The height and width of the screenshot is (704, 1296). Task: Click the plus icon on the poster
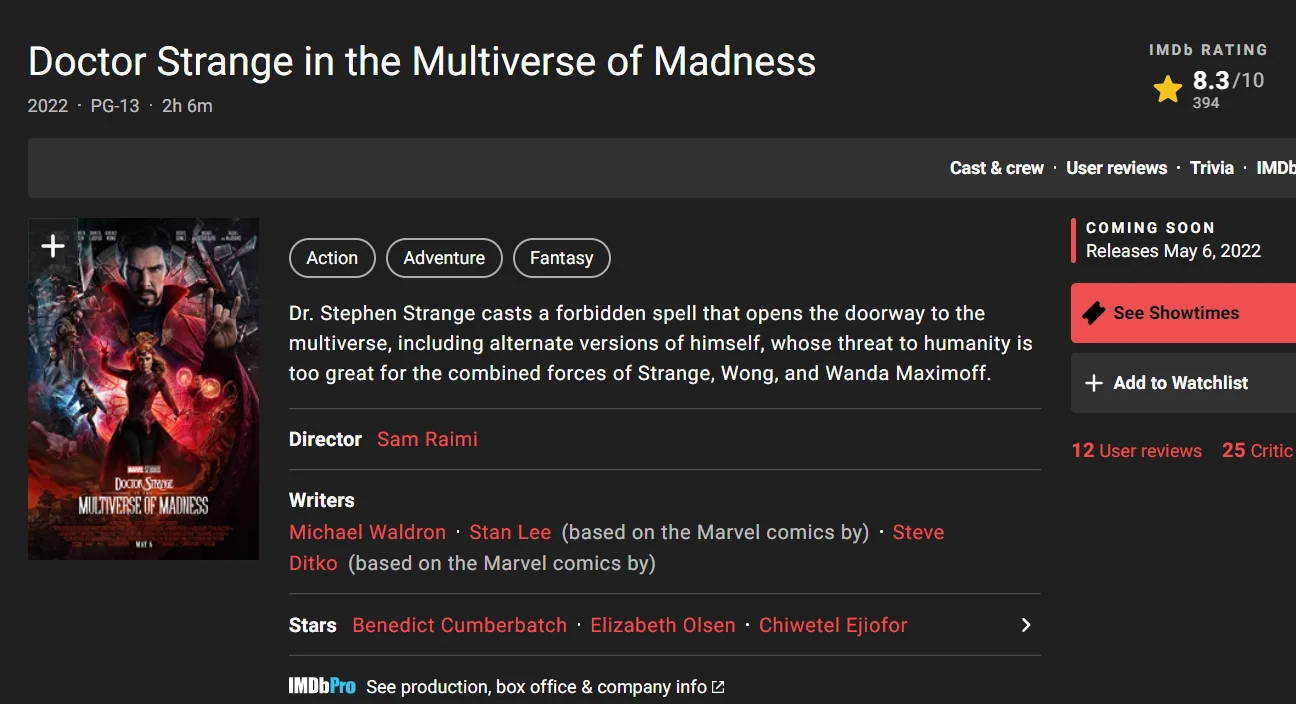pyautogui.click(x=53, y=246)
